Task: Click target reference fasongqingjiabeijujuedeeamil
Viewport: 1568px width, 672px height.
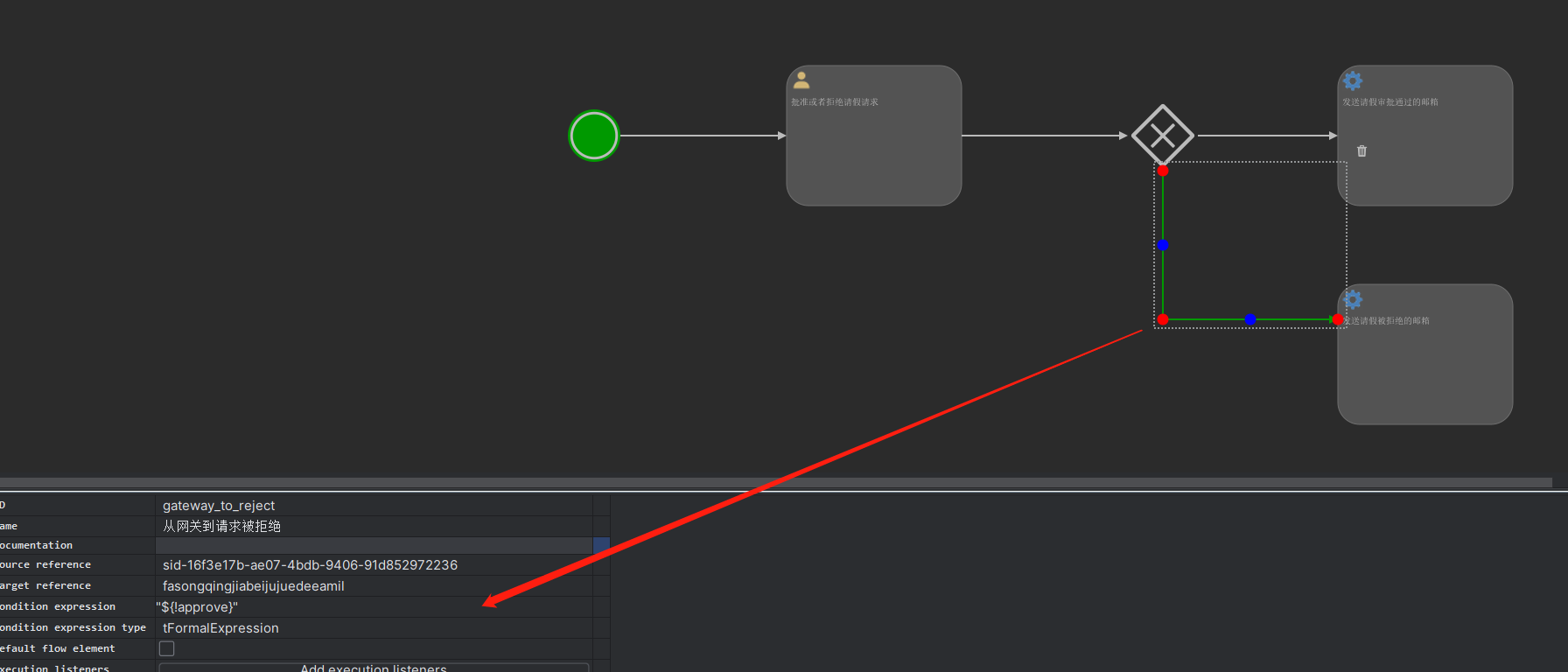Action: [x=254, y=586]
